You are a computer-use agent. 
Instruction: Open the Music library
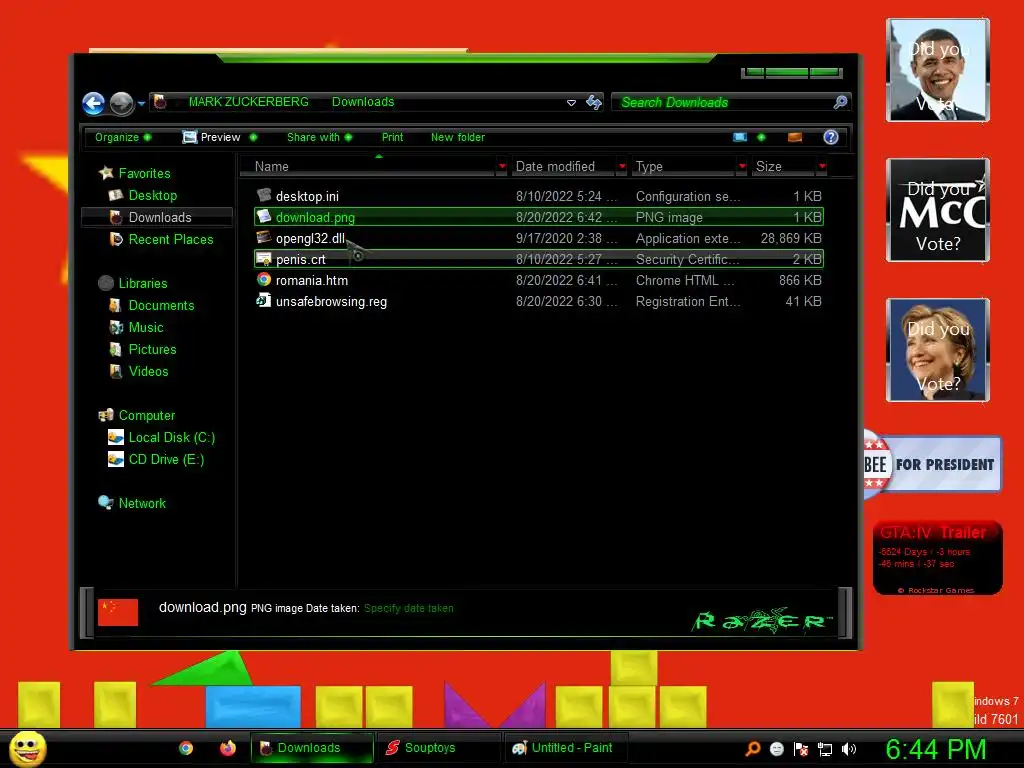146,327
